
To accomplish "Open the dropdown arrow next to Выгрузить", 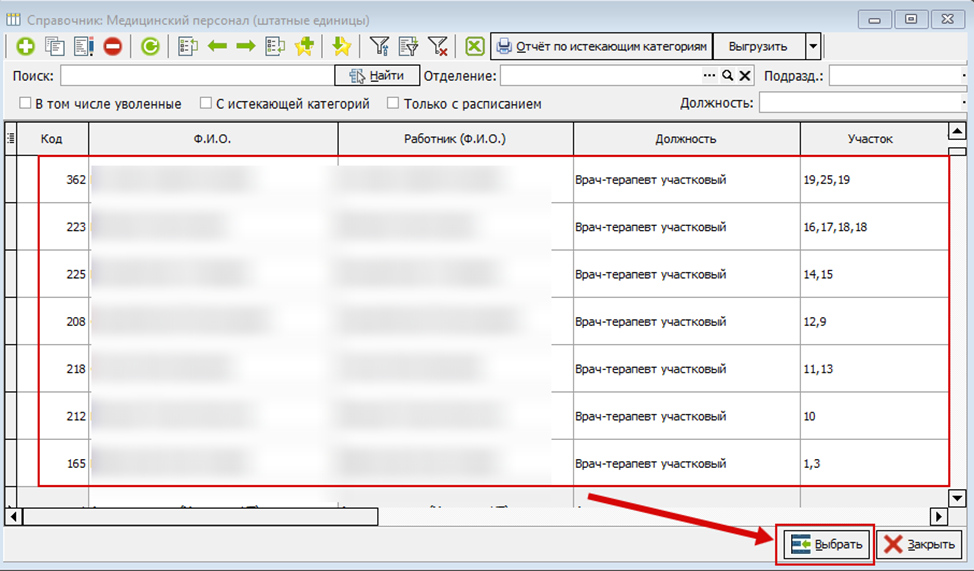I will coord(813,46).
